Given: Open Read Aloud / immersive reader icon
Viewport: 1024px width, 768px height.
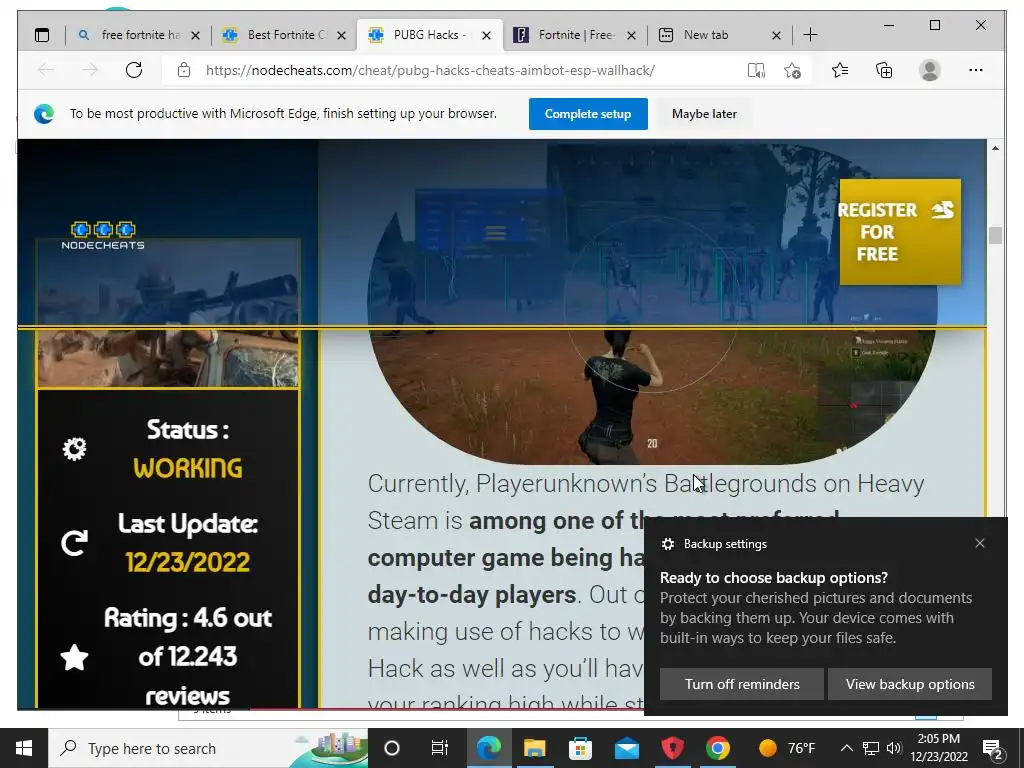Looking at the screenshot, I should click(x=756, y=70).
